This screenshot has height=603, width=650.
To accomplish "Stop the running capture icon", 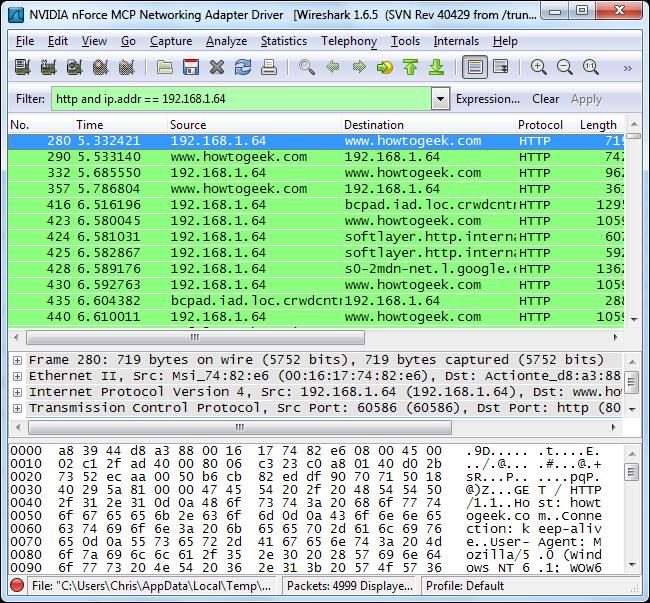I will [101, 67].
